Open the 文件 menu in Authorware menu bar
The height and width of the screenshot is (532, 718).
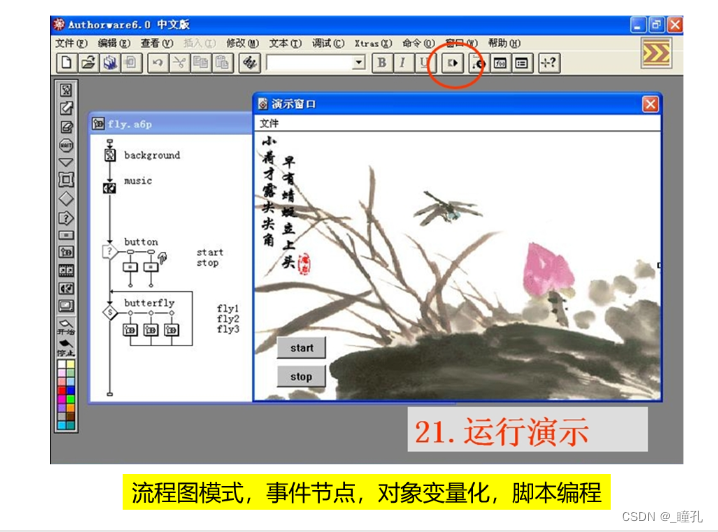tap(71, 43)
